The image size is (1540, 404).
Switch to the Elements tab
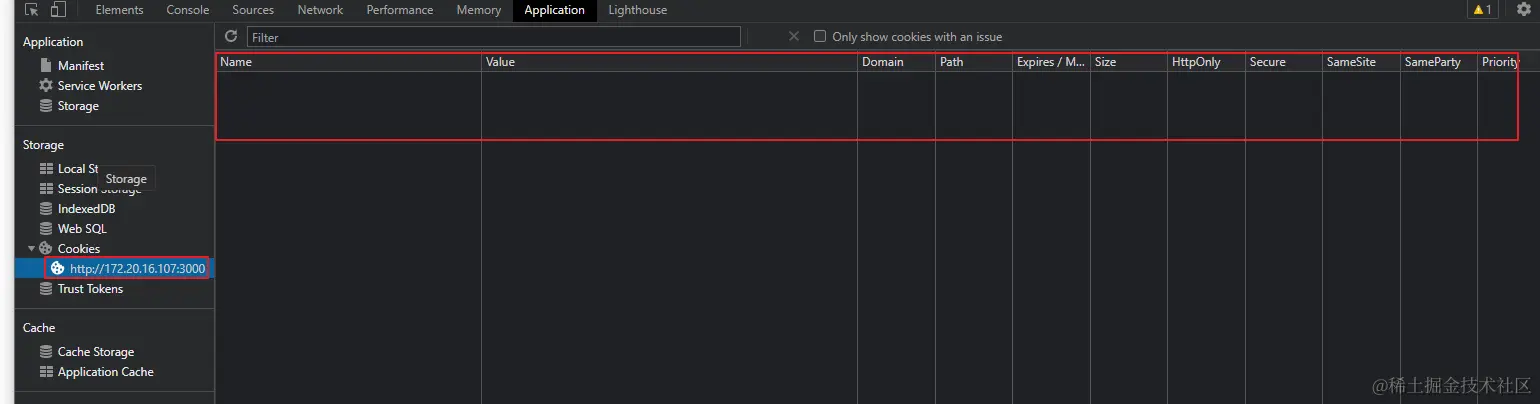click(x=119, y=10)
